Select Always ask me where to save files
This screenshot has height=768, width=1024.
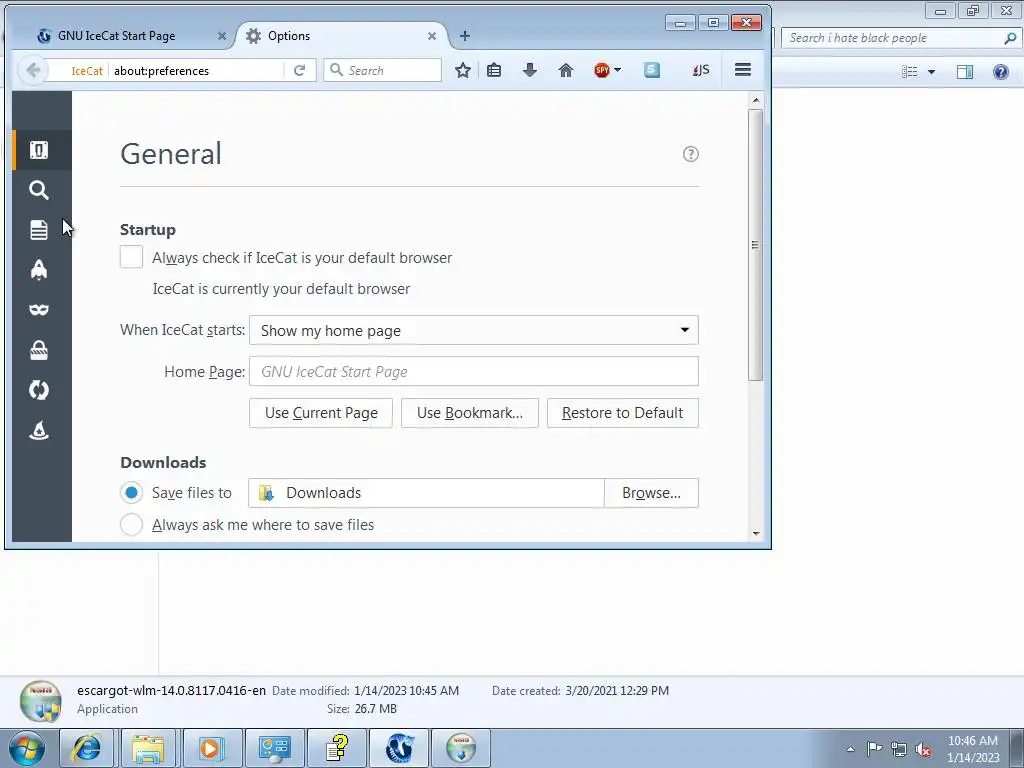pos(131,524)
